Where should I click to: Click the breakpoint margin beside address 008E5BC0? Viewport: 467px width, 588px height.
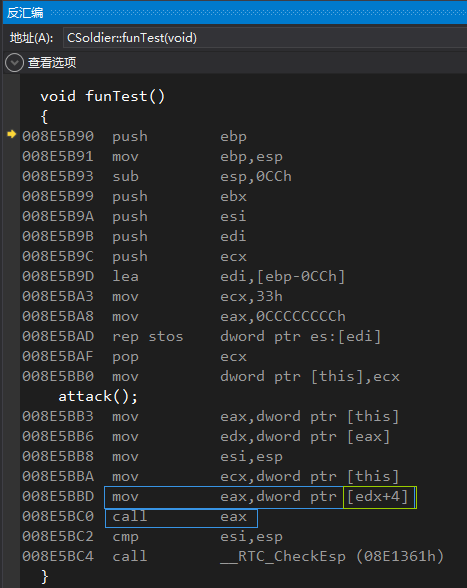(11, 516)
